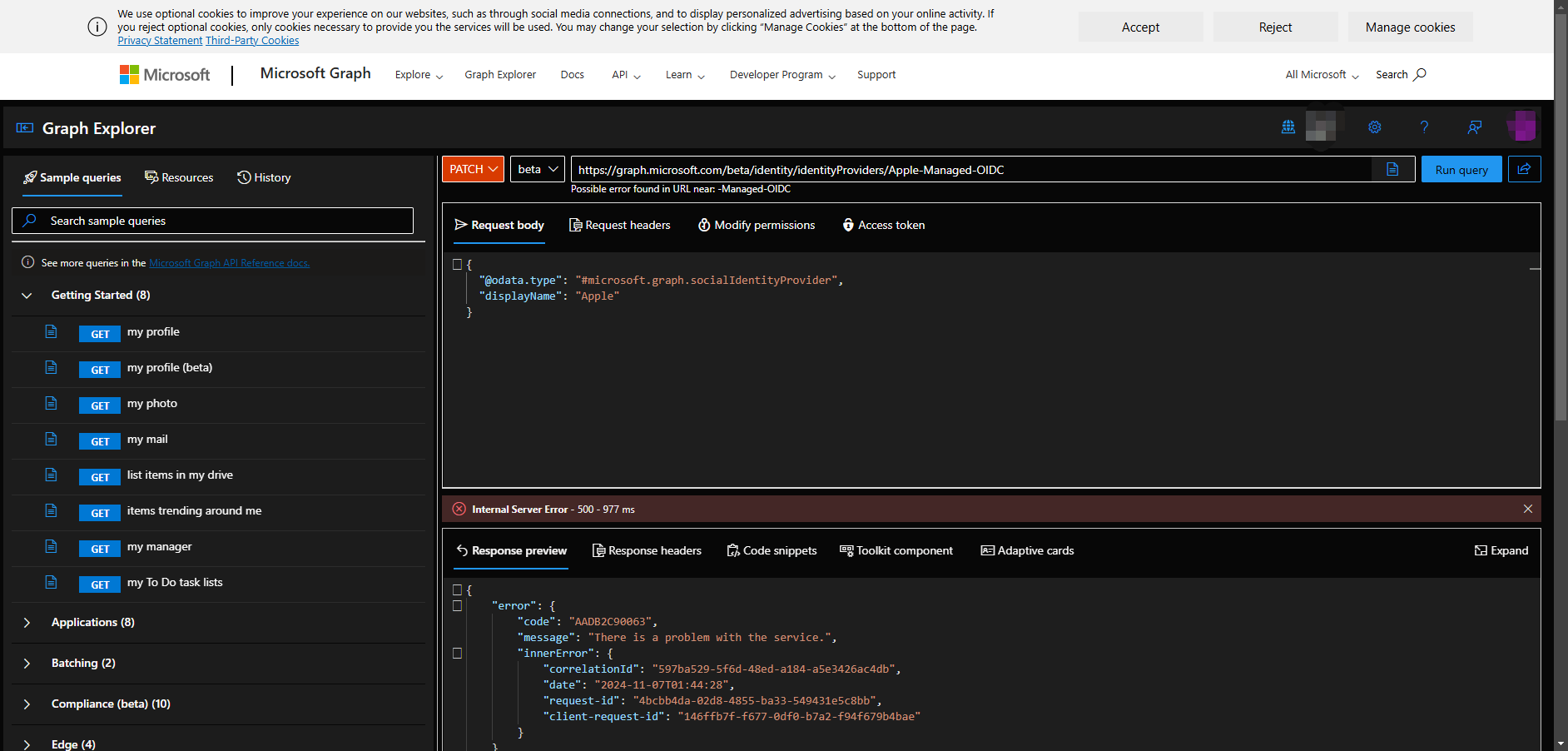Fold the "error" object in the response
The height and width of the screenshot is (751, 1568).
point(457,606)
